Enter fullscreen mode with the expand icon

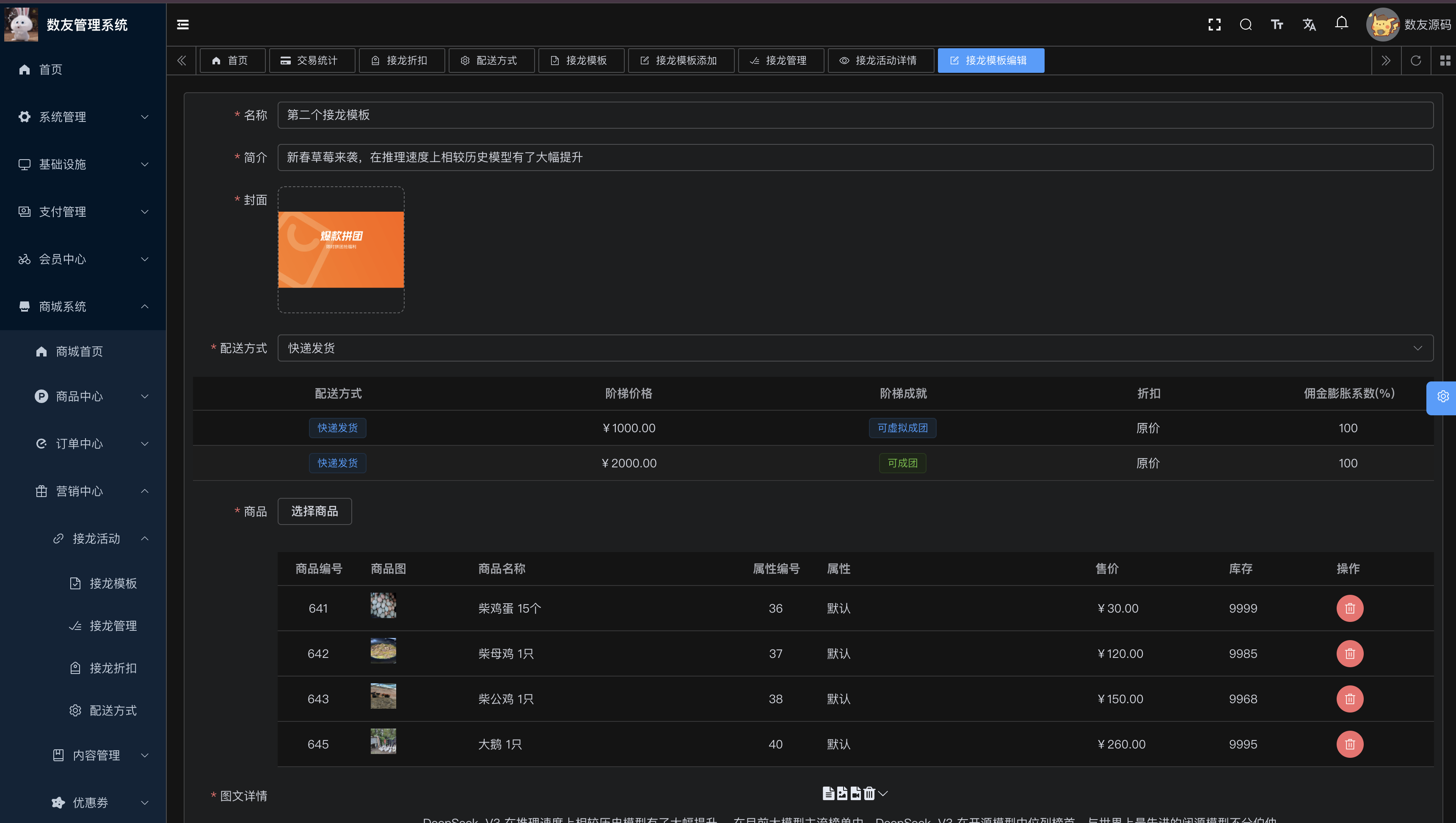pos(1214,24)
